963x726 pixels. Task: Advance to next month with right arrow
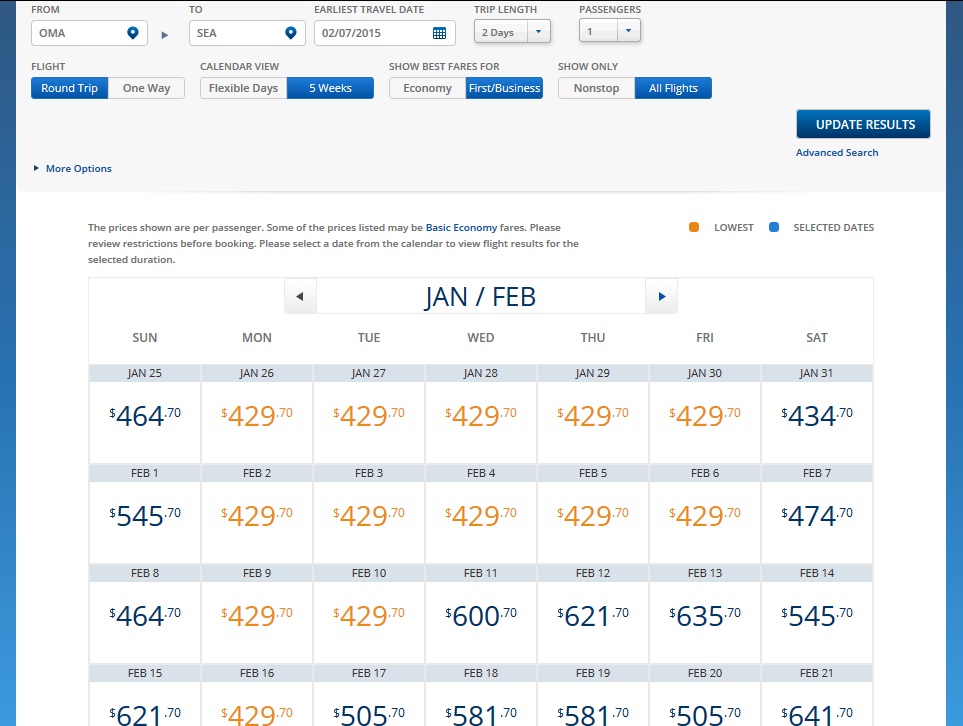pyautogui.click(x=661, y=297)
